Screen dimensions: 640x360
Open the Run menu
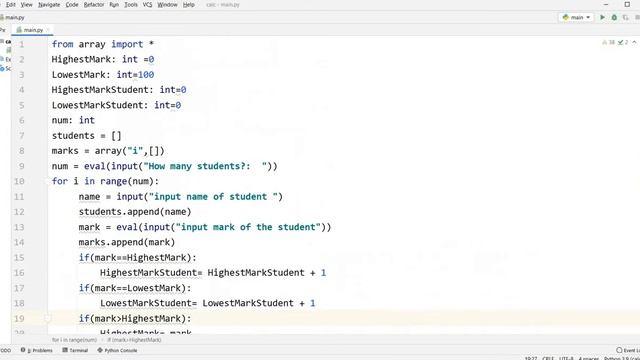point(114,5)
